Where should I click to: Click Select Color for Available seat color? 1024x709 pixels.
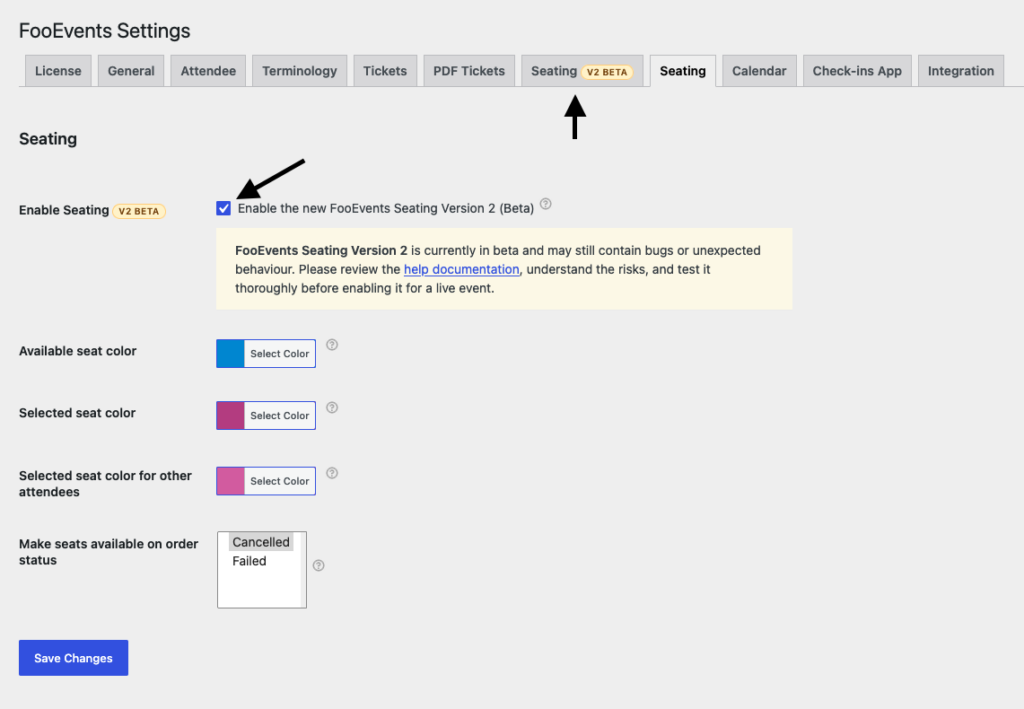[280, 353]
